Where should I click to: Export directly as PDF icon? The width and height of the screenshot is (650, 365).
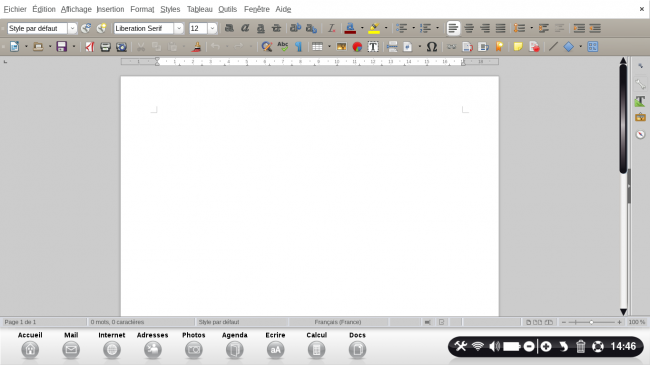click(x=90, y=46)
